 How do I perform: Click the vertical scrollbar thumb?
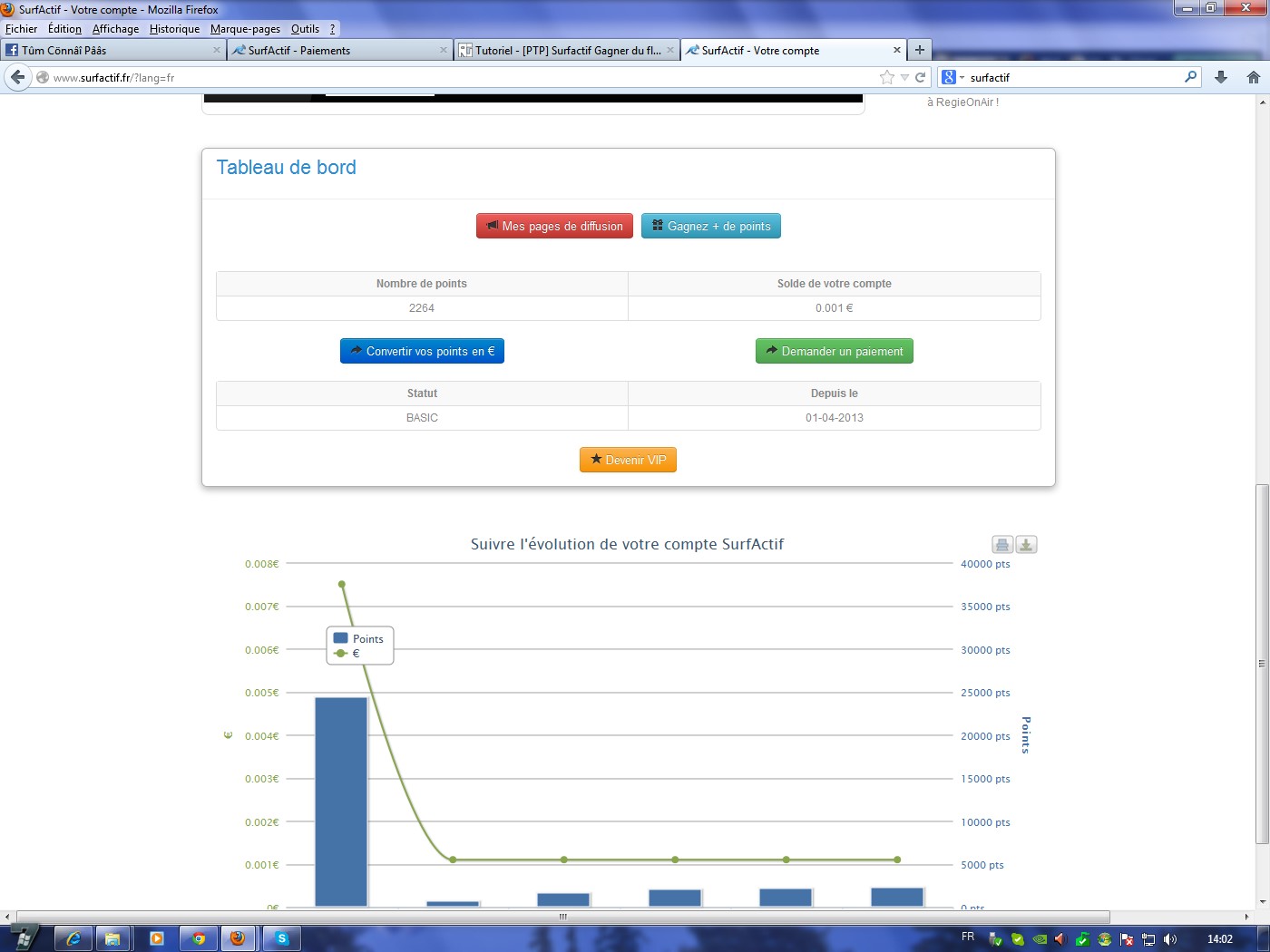(1262, 664)
